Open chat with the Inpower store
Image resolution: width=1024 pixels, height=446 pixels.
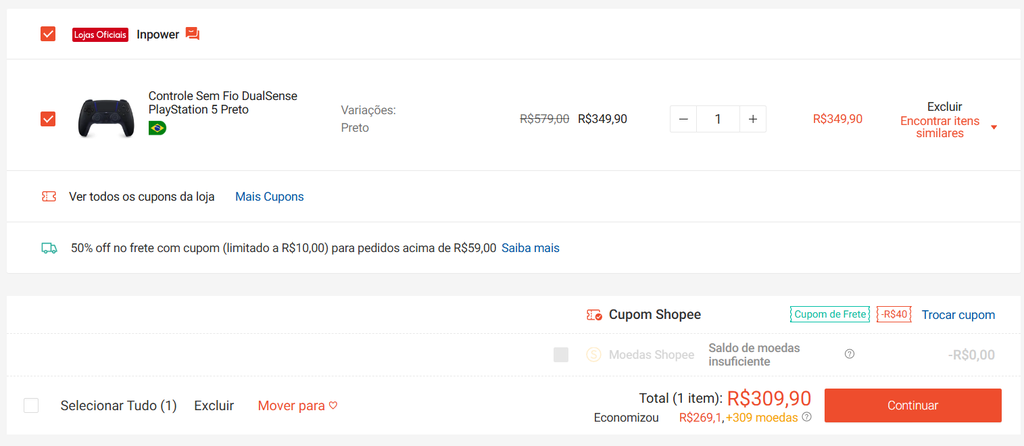coord(192,34)
